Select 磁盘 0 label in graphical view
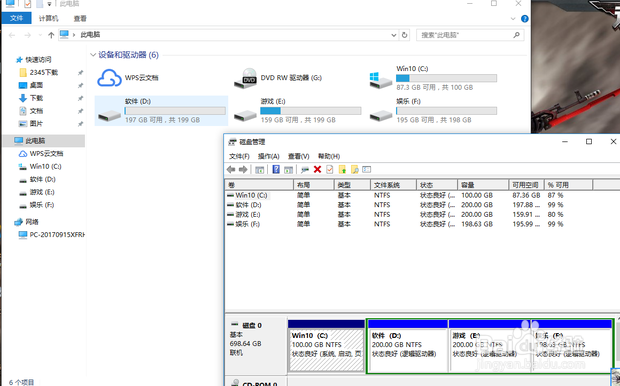620x386 pixels. [x=255, y=344]
